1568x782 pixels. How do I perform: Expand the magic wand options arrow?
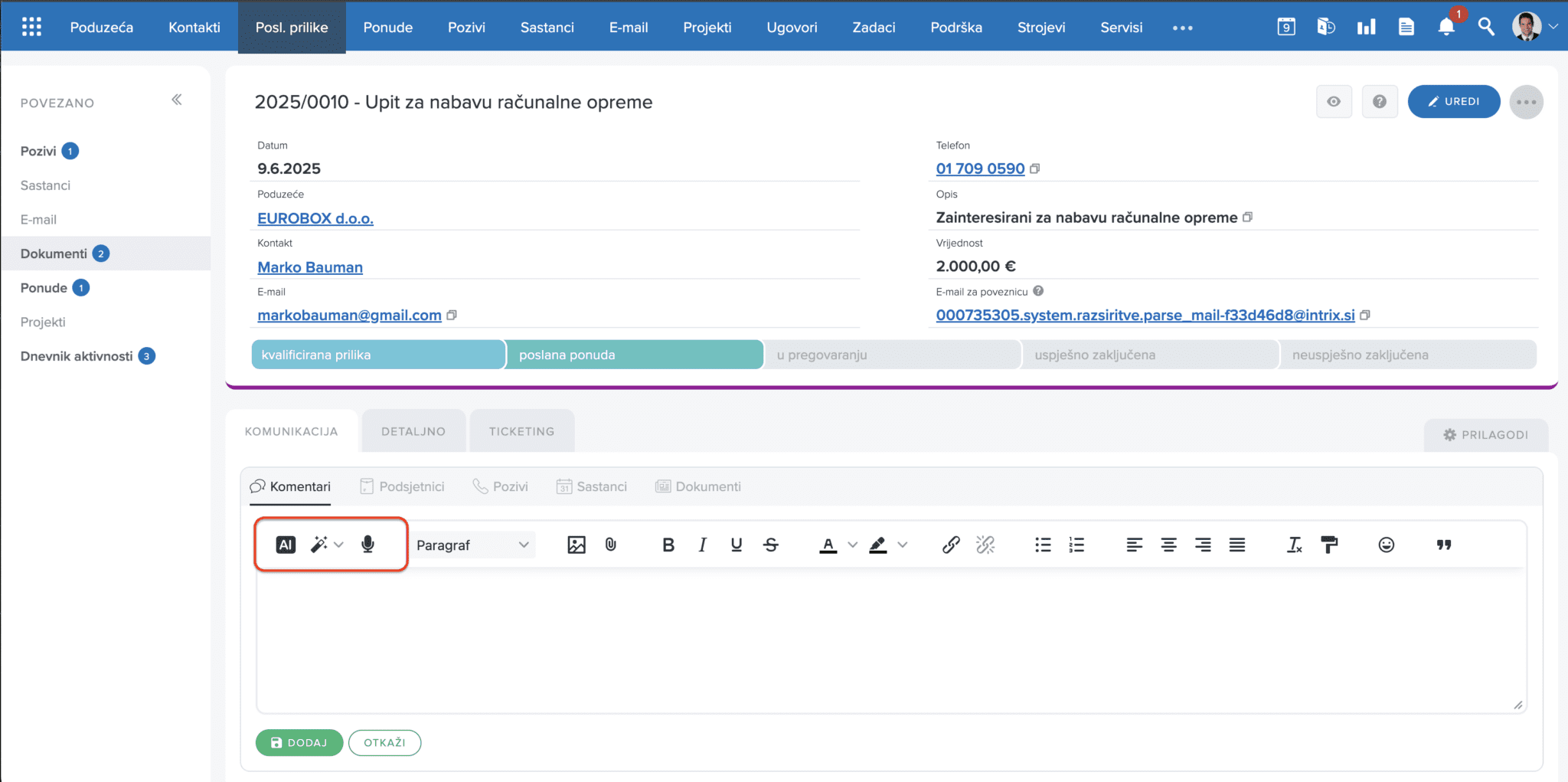pyautogui.click(x=339, y=545)
